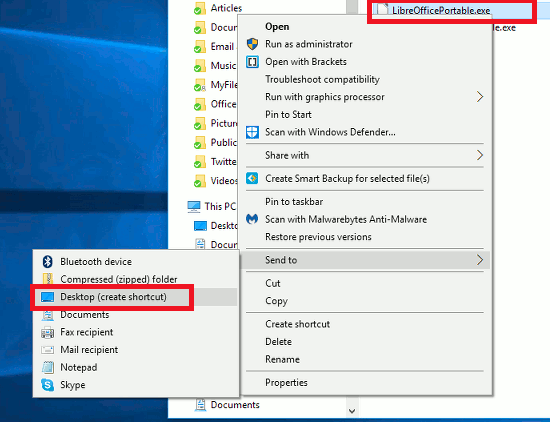550x422 pixels.
Task: Click the Music folder icon
Action: click(200, 66)
